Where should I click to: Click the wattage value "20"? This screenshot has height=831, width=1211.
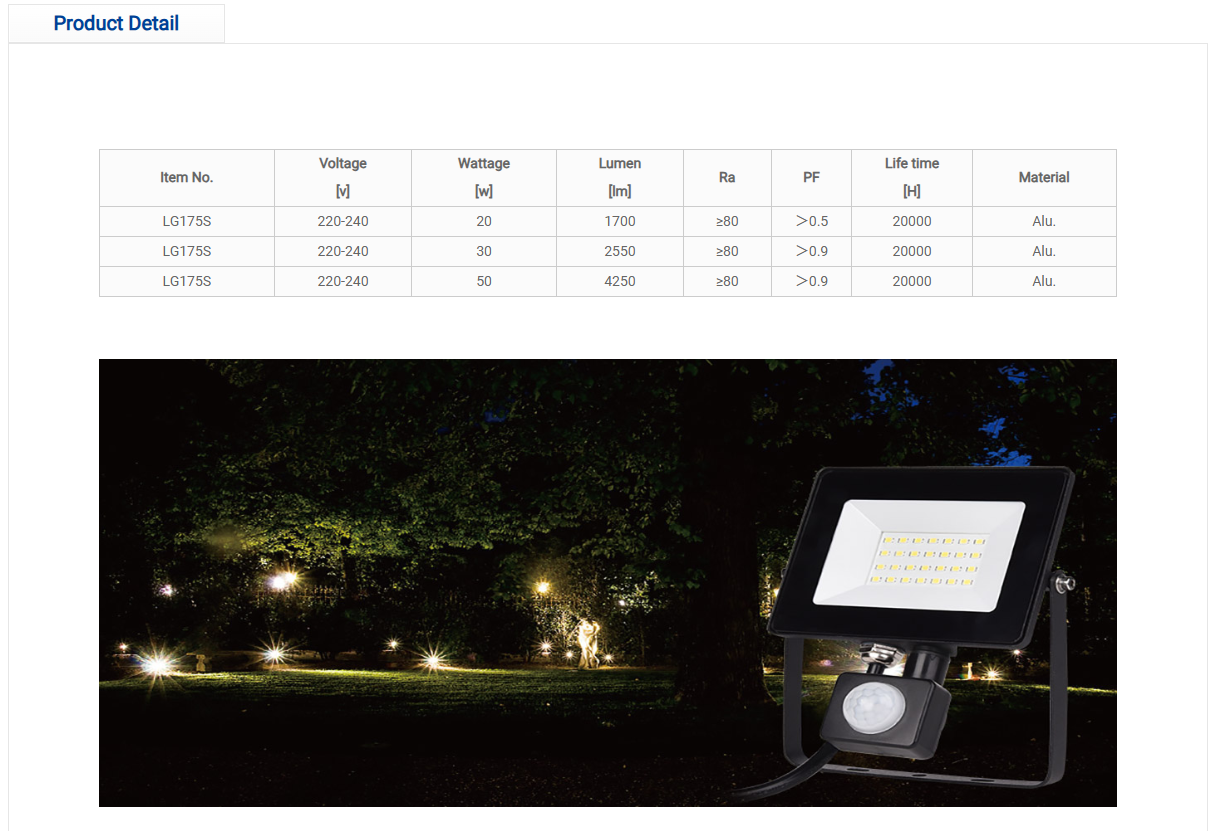pos(484,222)
